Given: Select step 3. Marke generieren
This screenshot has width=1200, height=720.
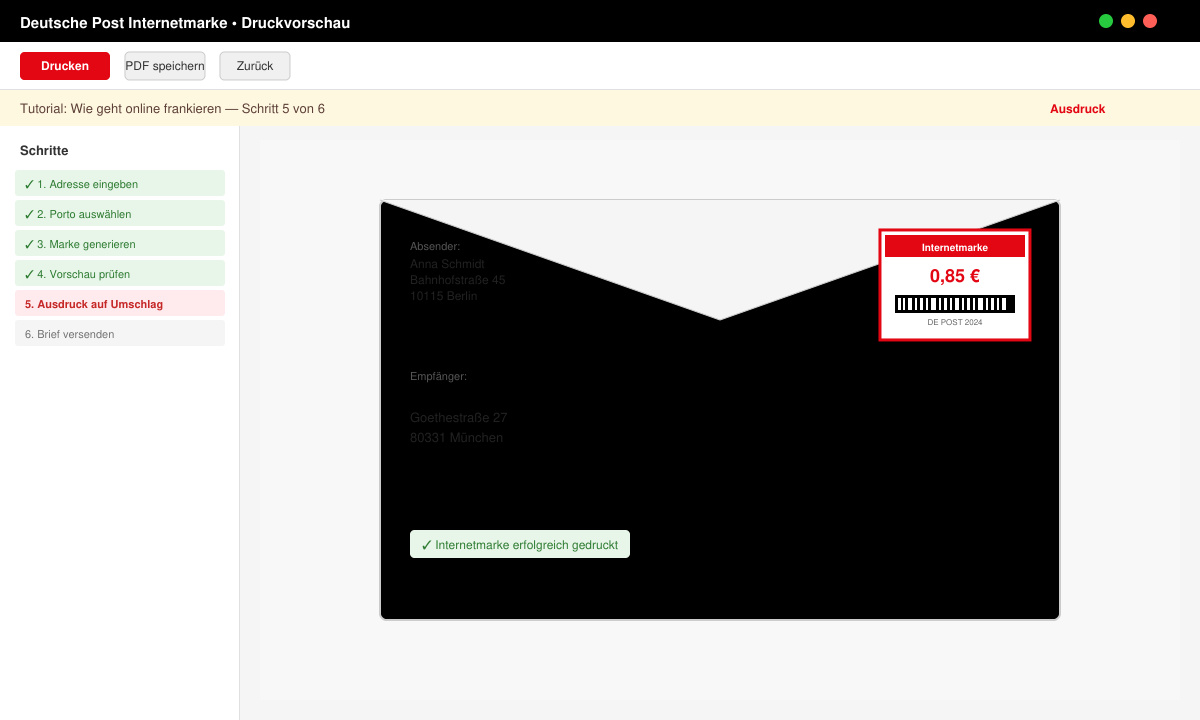Looking at the screenshot, I should click(x=120, y=244).
